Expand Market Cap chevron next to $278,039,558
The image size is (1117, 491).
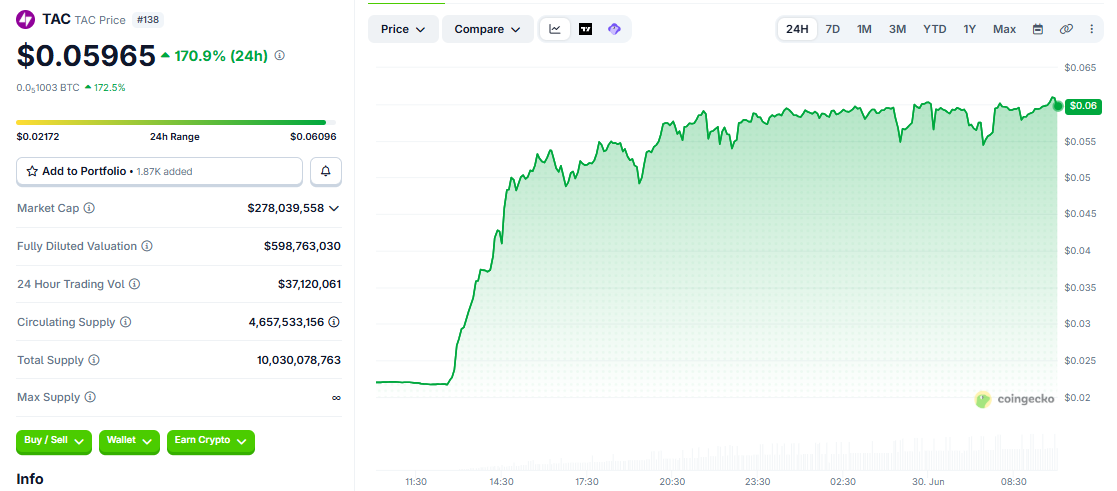click(334, 208)
